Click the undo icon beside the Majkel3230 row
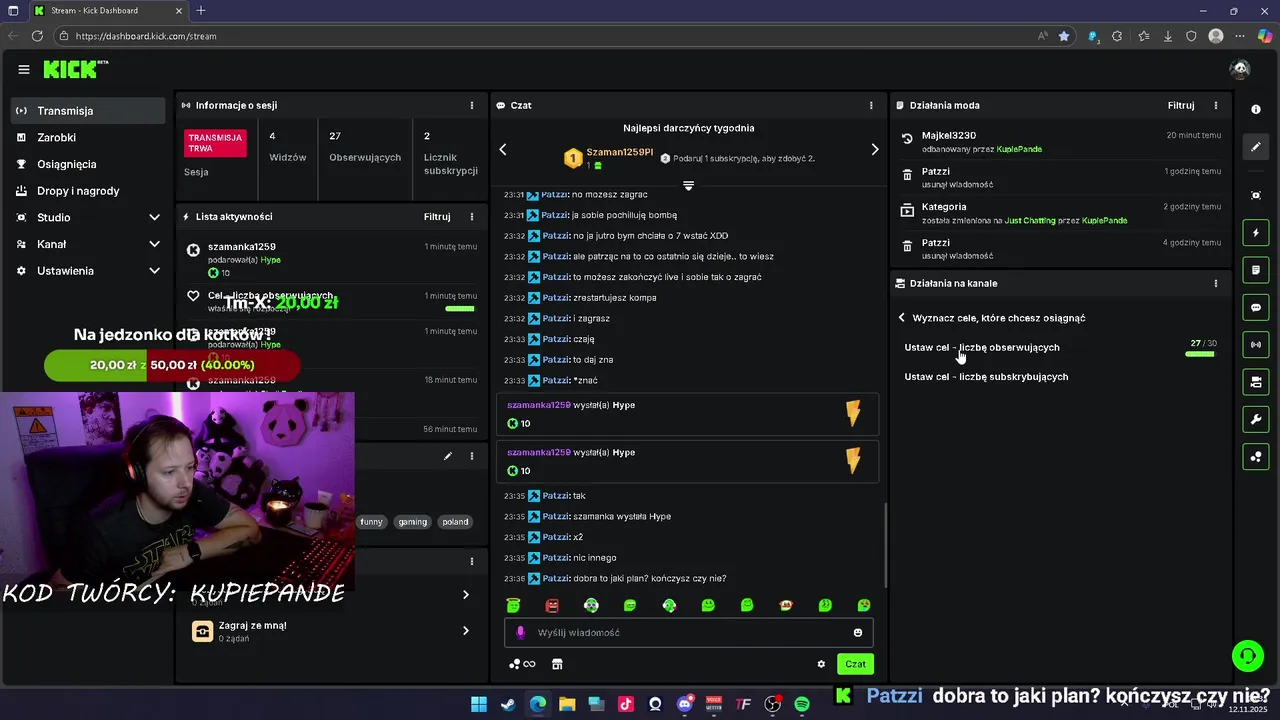 [x=907, y=139]
